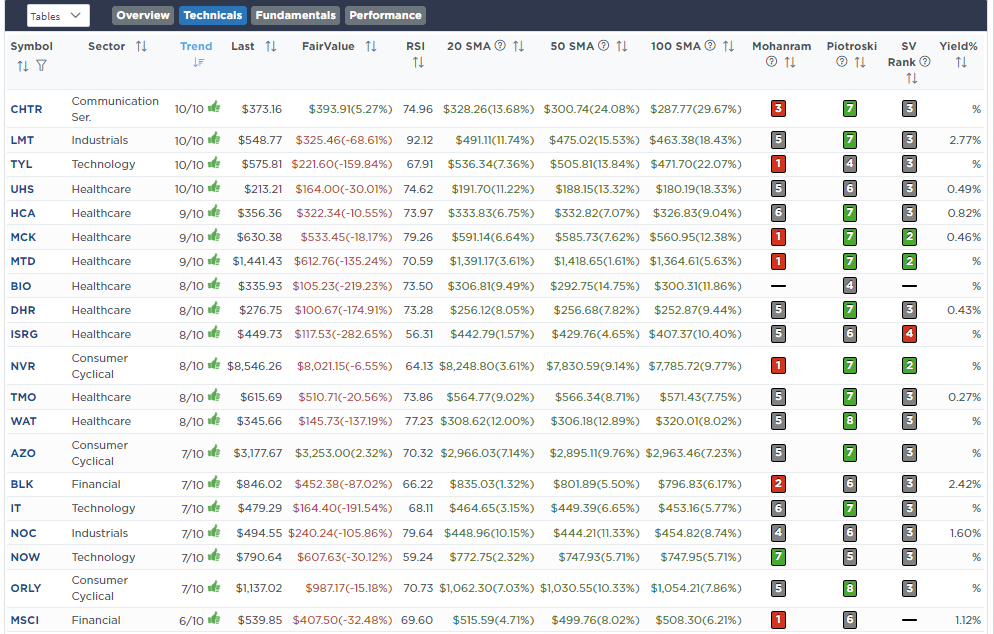994x634 pixels.
Task: Select TYL 100 SMA $471.70(22.07%)
Action: [695, 164]
